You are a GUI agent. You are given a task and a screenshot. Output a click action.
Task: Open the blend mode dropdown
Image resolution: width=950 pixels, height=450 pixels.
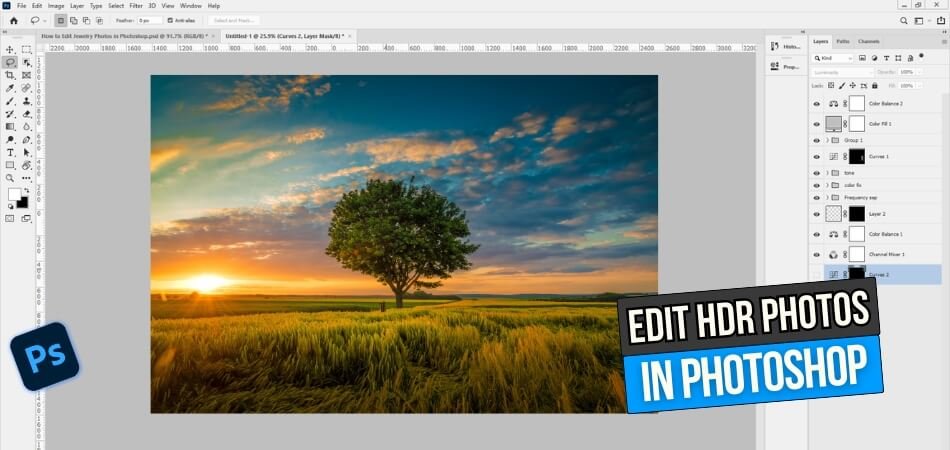tap(841, 72)
